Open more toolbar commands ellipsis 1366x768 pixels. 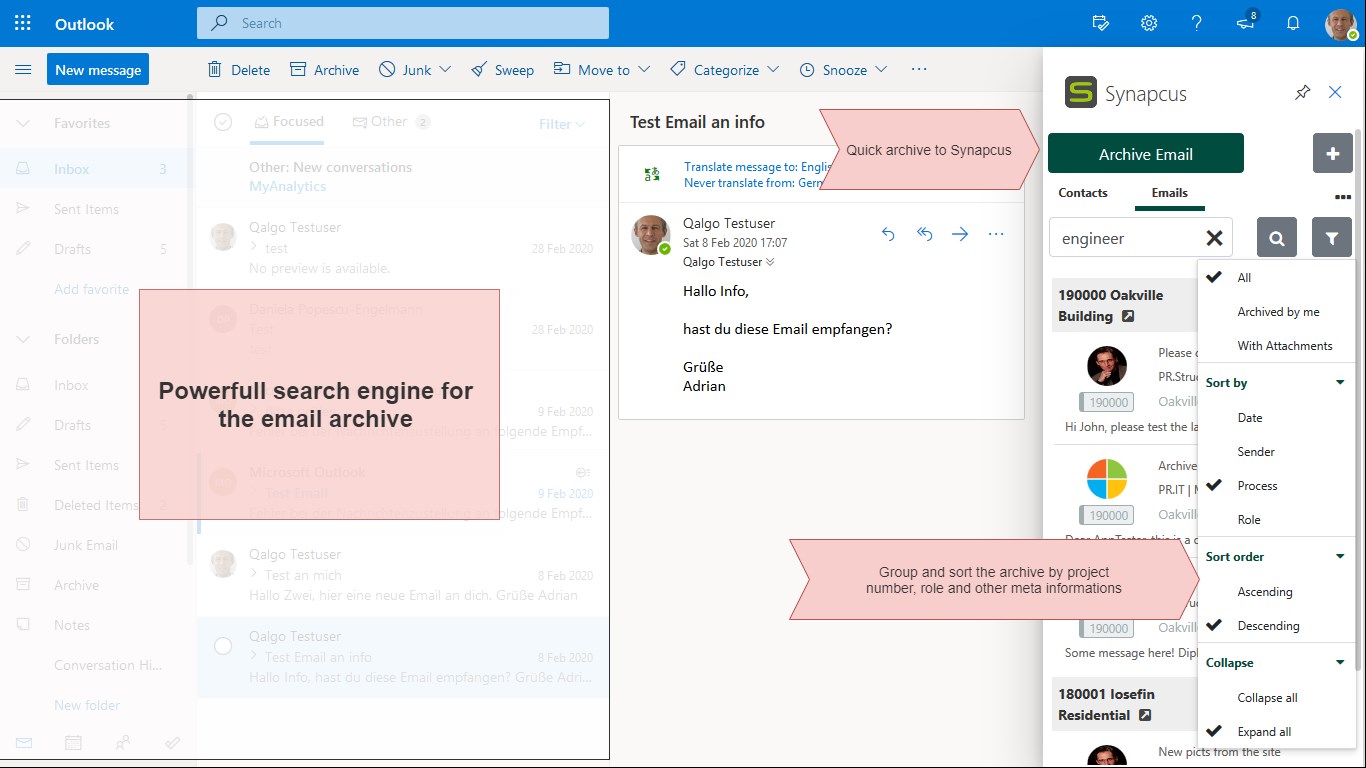tap(919, 69)
